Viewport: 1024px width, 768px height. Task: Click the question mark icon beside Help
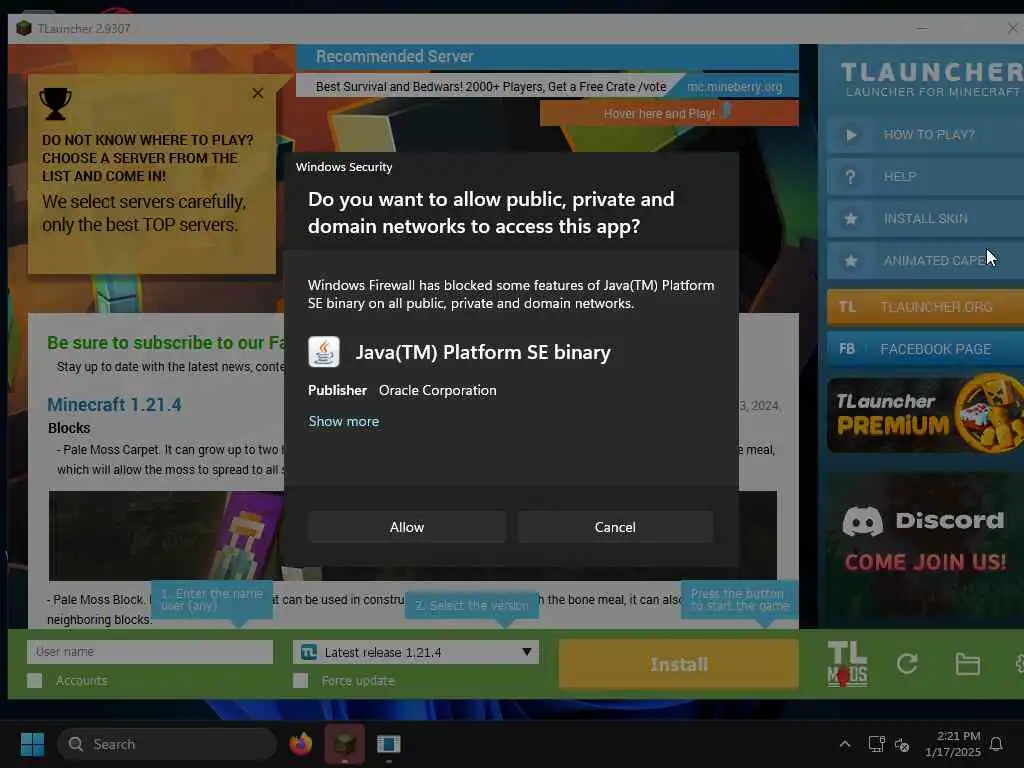[x=850, y=177]
